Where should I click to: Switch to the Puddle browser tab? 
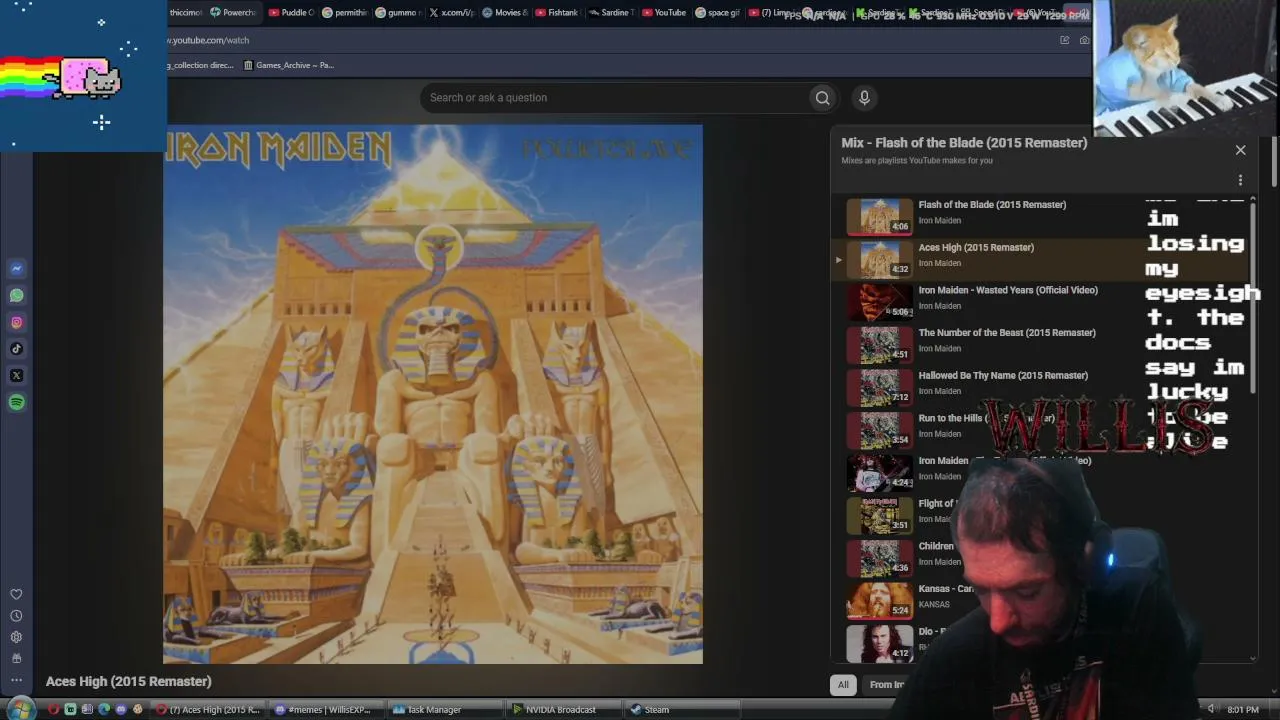[292, 13]
